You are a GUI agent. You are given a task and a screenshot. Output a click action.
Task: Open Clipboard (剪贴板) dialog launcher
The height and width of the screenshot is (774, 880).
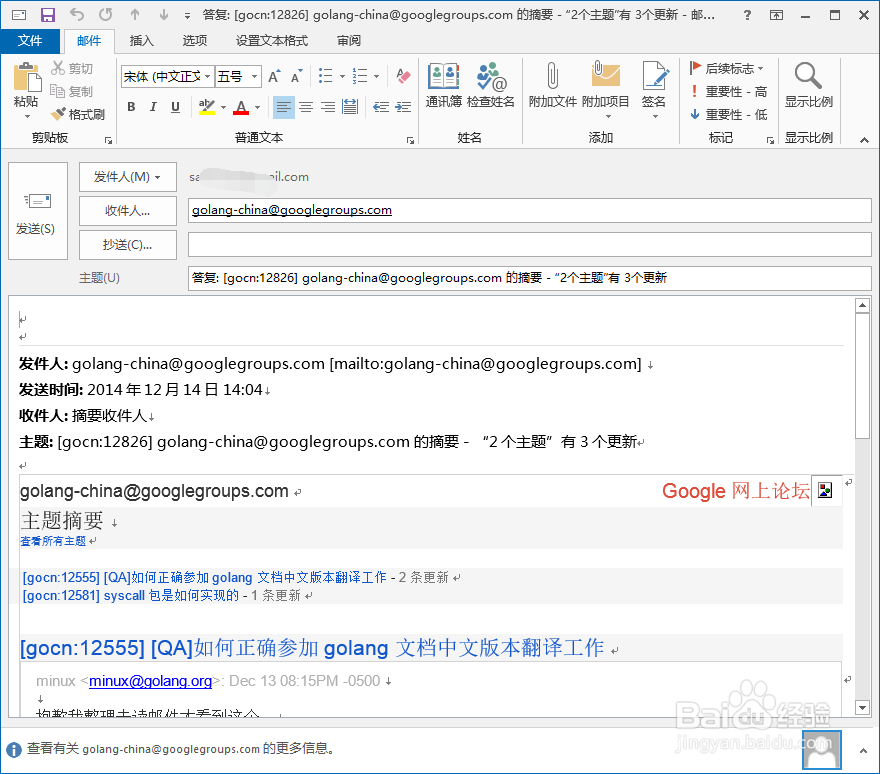[108, 140]
